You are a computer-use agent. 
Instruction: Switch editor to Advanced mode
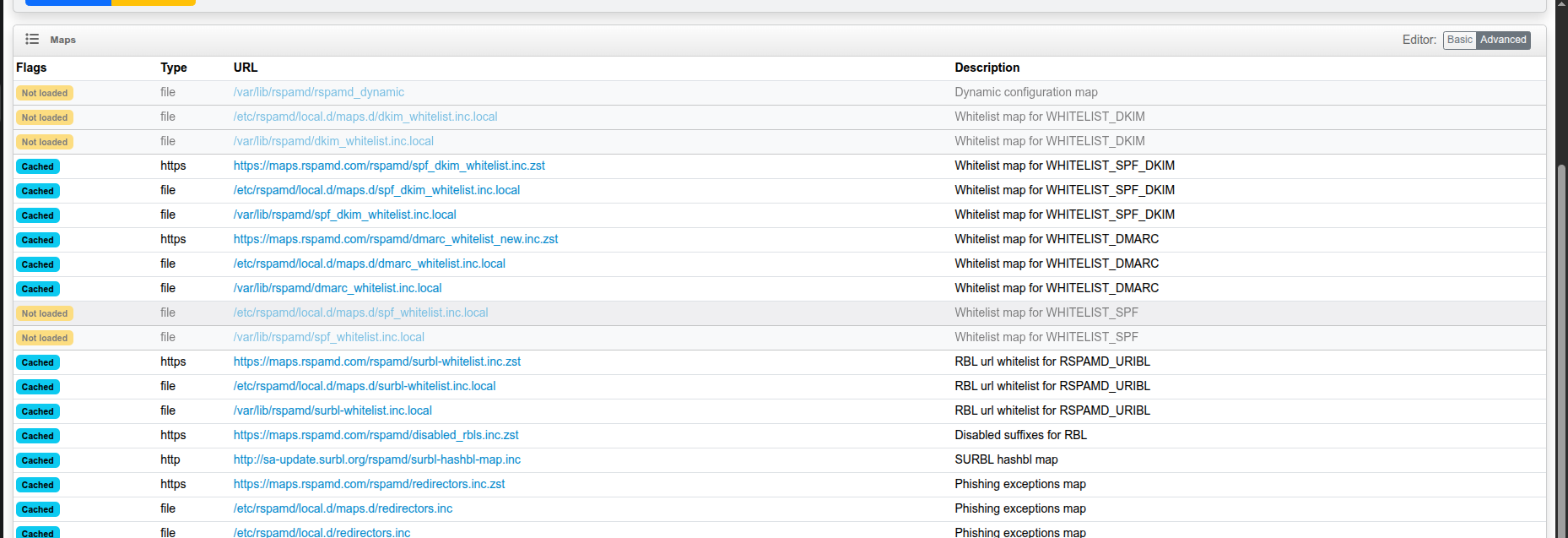pyautogui.click(x=1502, y=40)
